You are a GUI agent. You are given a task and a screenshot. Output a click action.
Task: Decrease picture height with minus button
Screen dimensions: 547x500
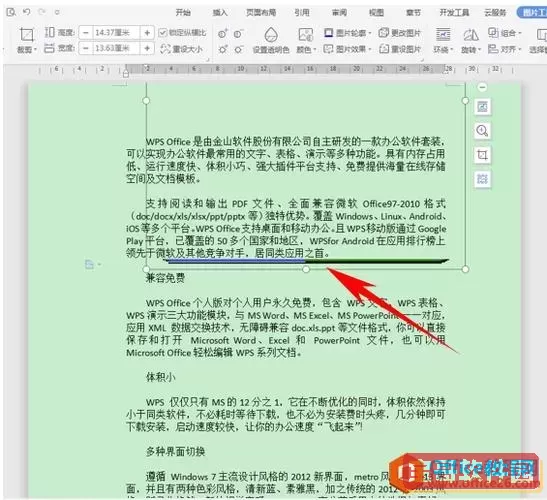86,33
